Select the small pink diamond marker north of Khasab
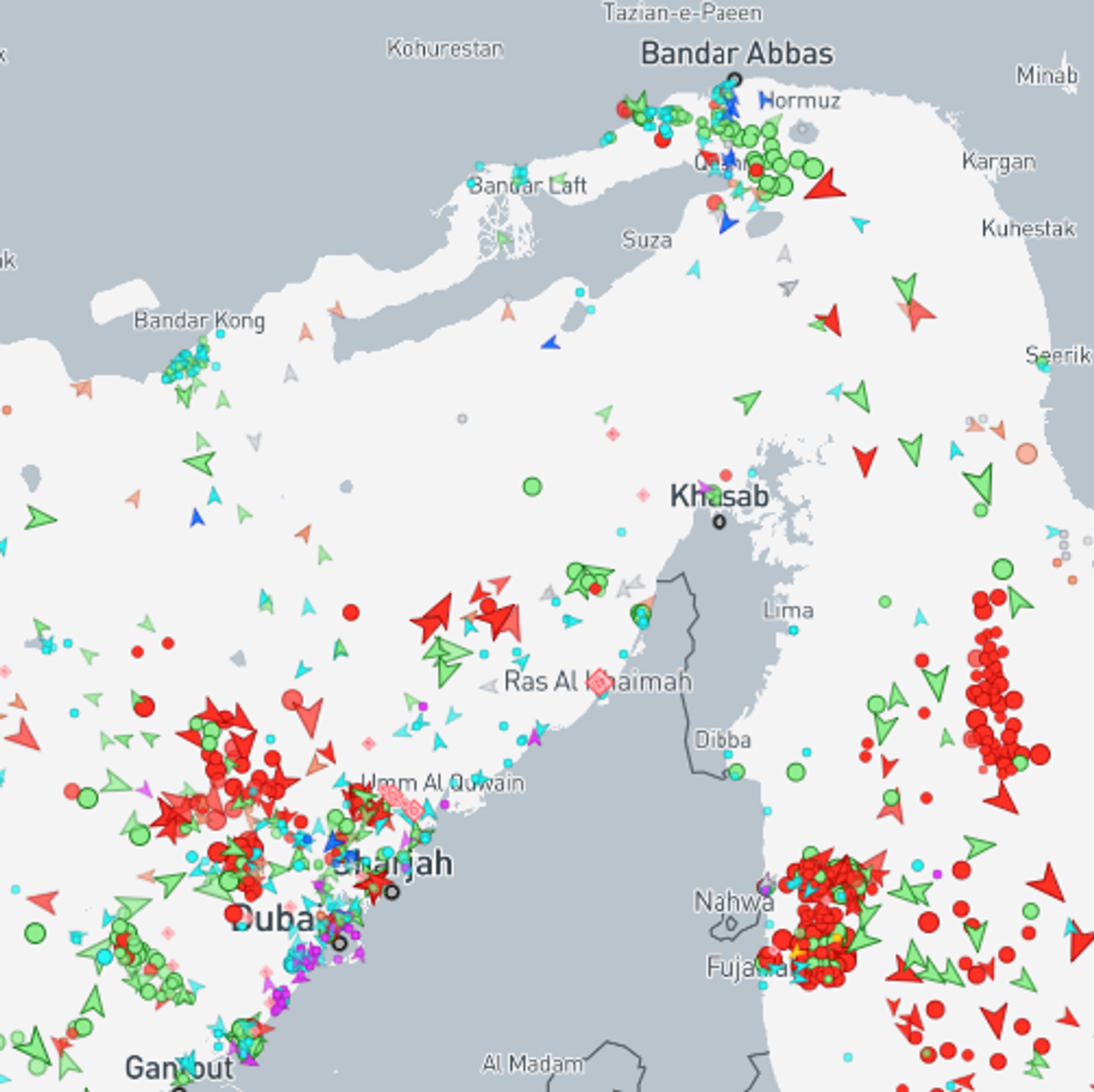This screenshot has height=1092, width=1094. (613, 435)
